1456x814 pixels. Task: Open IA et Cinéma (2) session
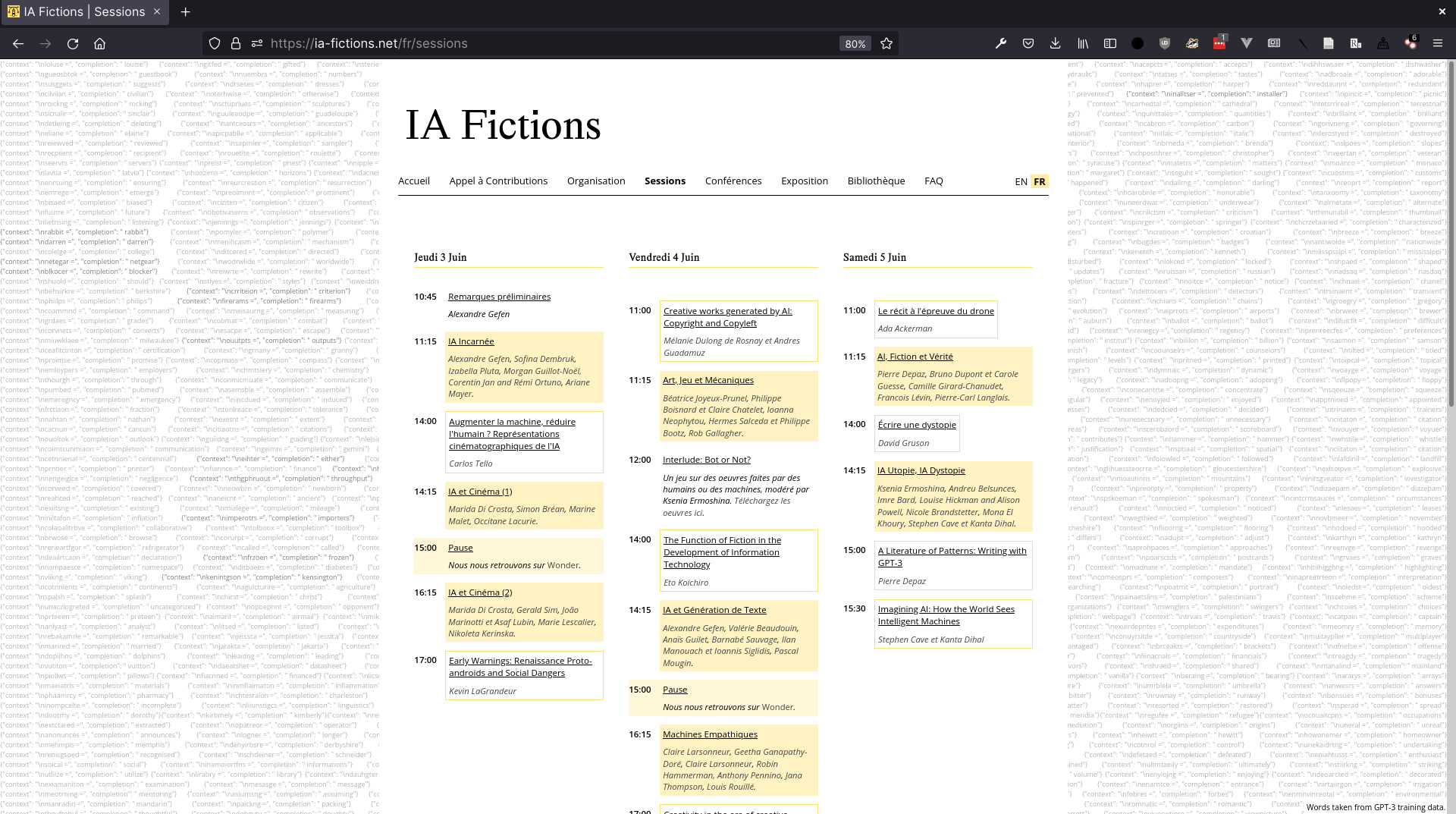tap(480, 592)
